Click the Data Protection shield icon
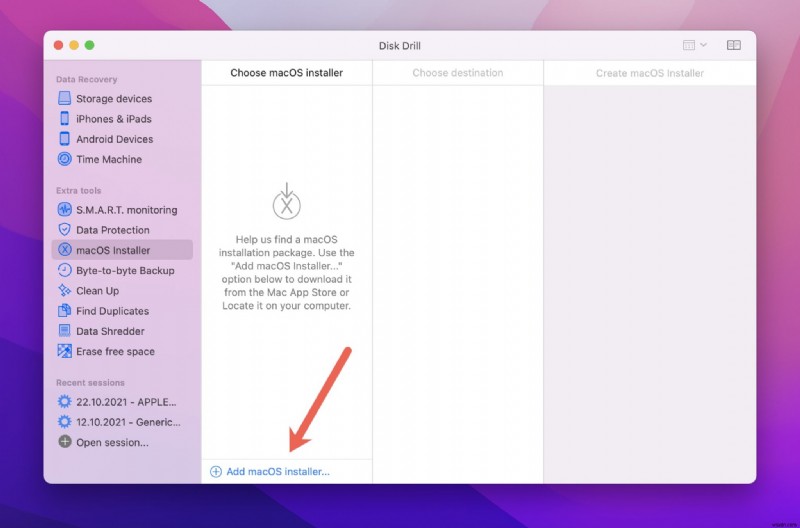The width and height of the screenshot is (800, 528). click(x=64, y=230)
